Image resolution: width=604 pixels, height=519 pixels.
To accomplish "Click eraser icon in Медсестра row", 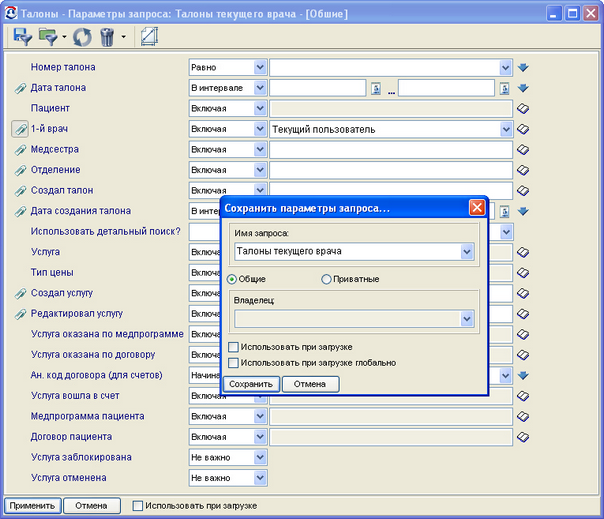I will click(523, 150).
